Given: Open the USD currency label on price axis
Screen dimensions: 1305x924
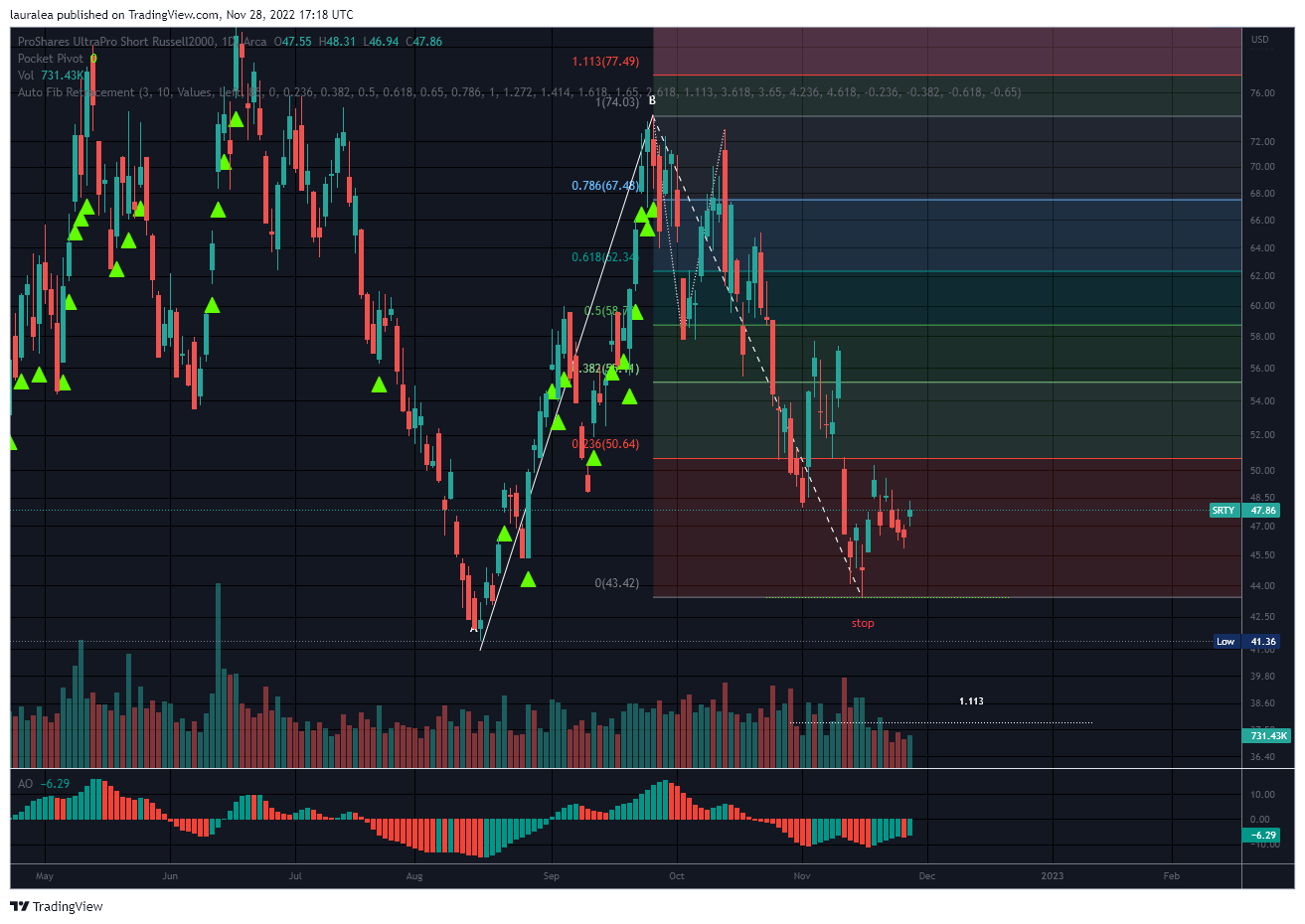Looking at the screenshot, I should click(x=1260, y=40).
